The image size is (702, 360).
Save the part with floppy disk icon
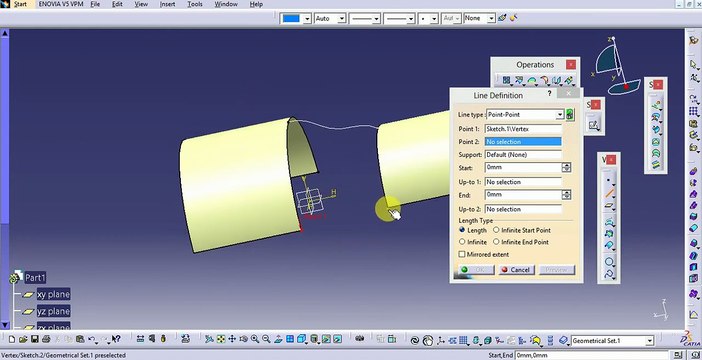pos(34,339)
